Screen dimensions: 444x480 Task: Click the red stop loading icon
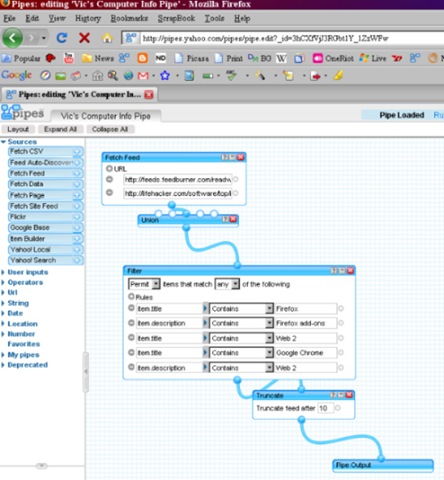point(84,38)
